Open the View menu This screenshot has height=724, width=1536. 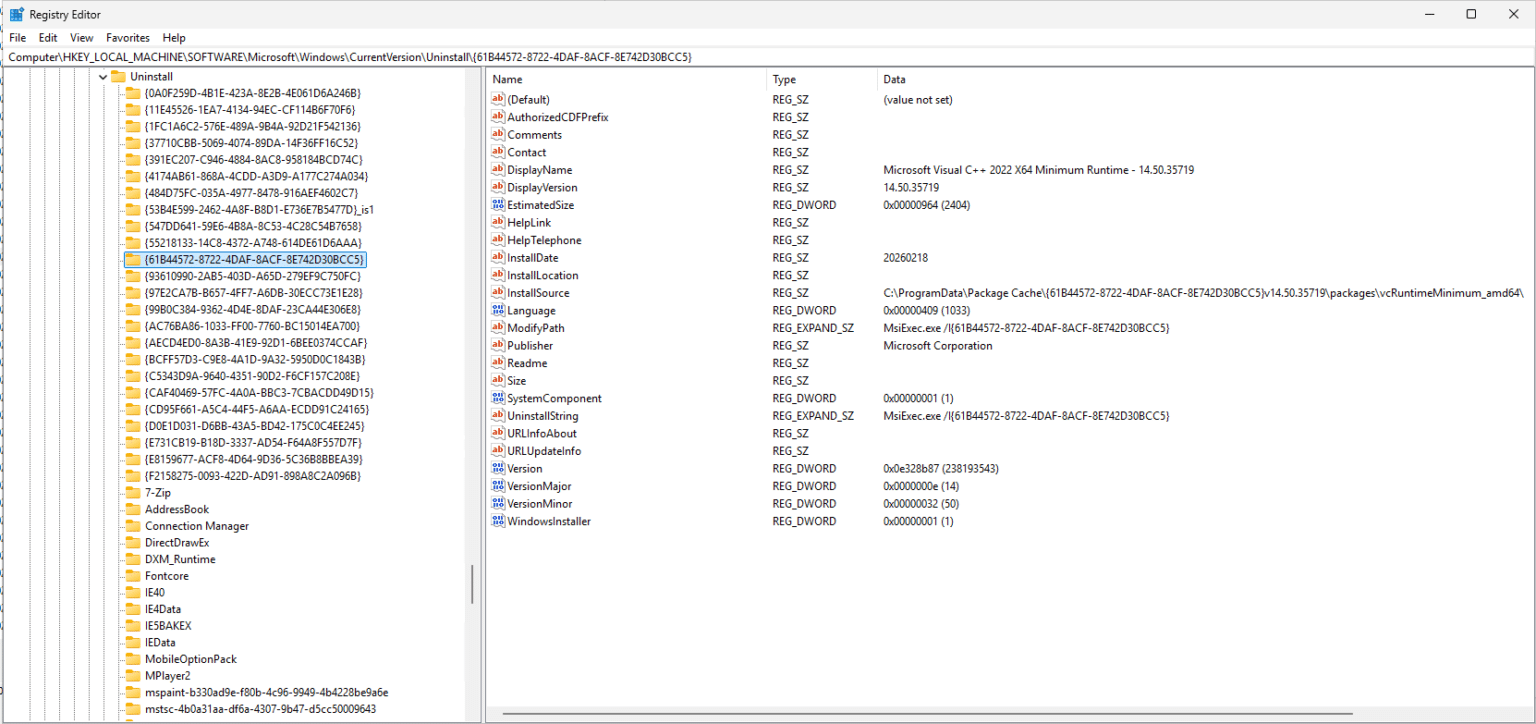coord(82,38)
